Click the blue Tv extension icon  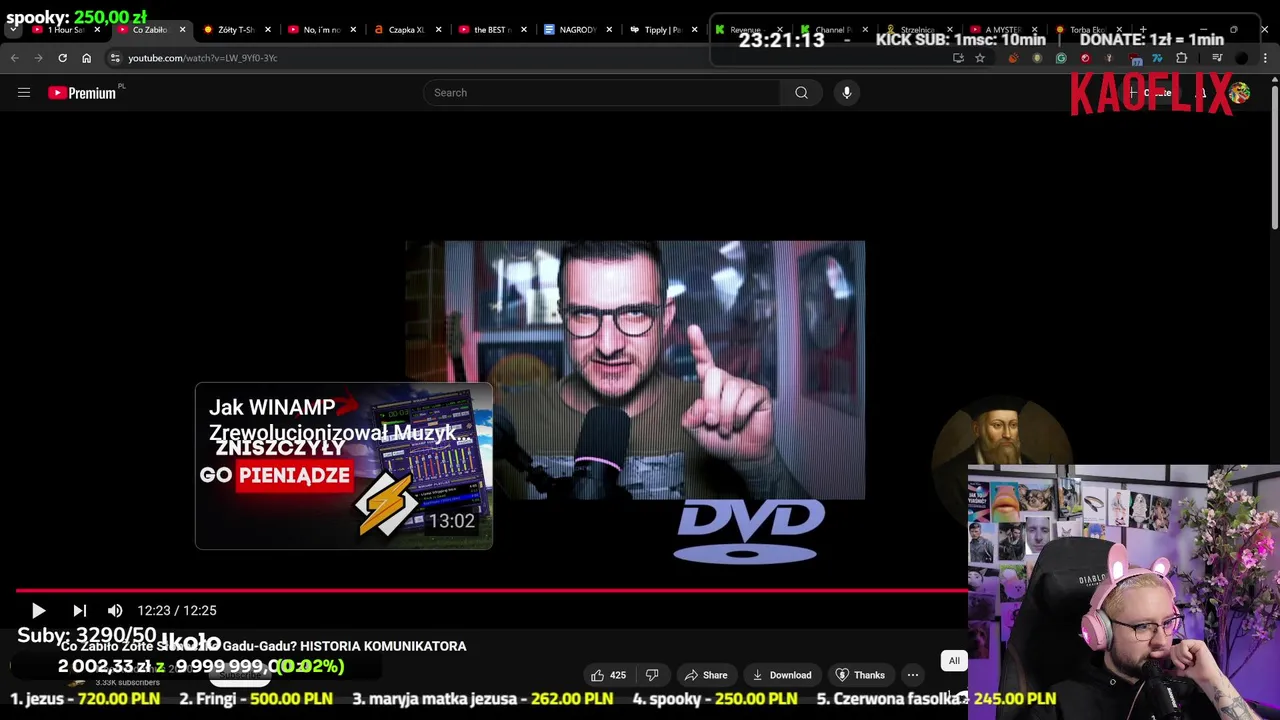(1157, 58)
